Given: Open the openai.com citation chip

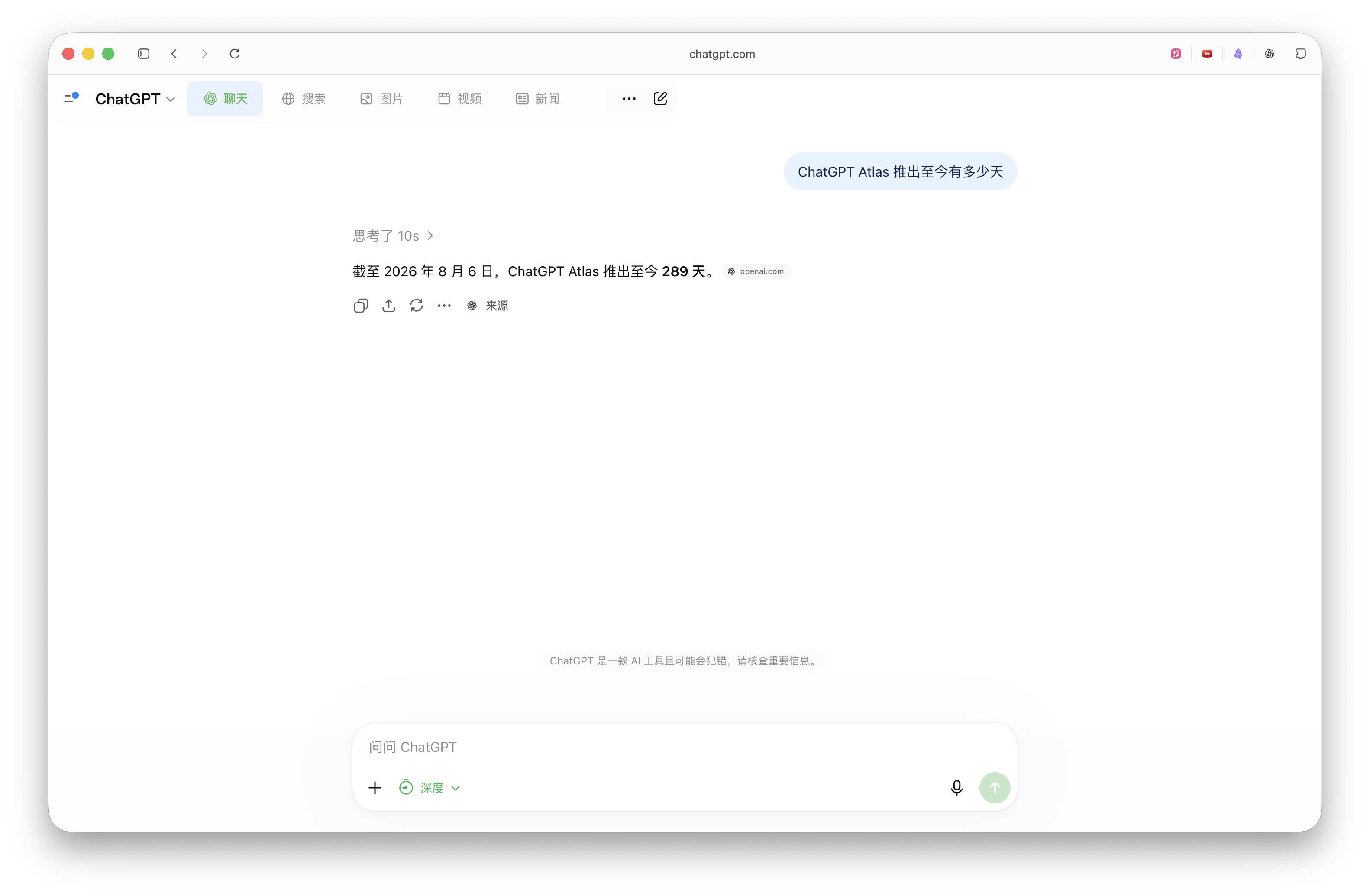Looking at the screenshot, I should (757, 272).
